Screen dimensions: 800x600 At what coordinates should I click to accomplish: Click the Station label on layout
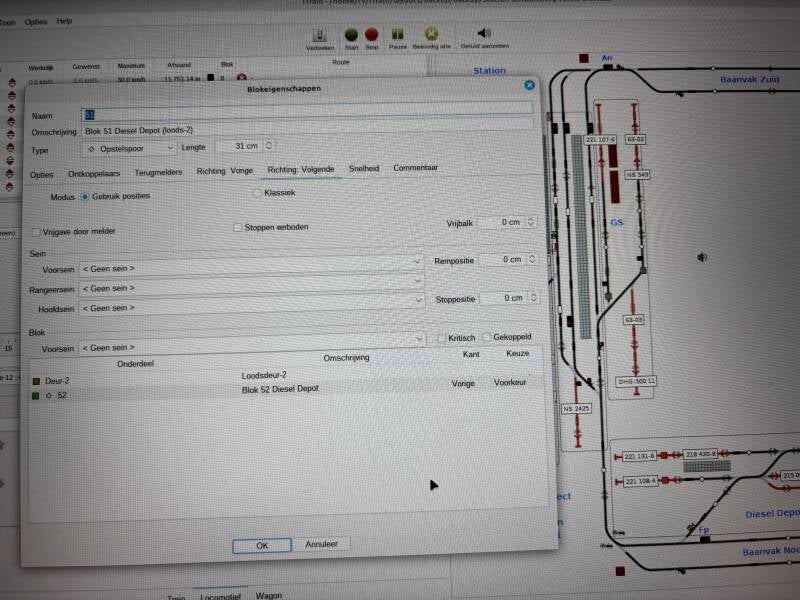point(489,71)
